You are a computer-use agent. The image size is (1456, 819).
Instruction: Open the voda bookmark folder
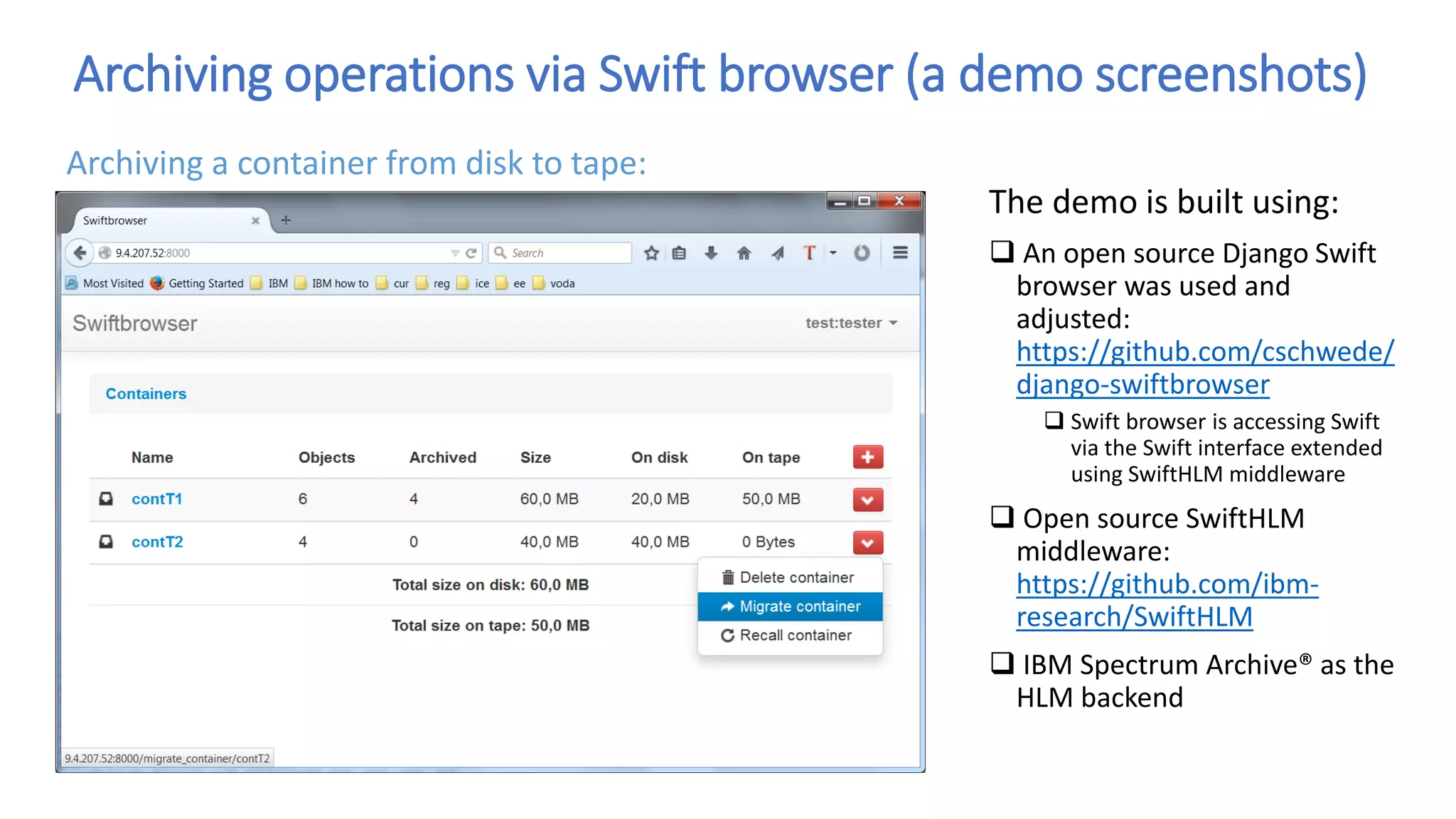[554, 283]
